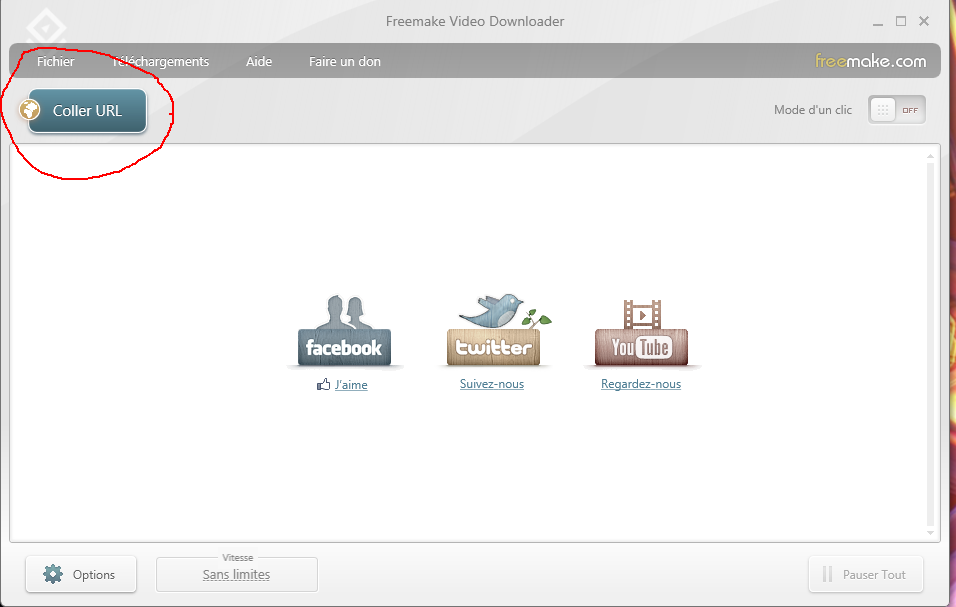Open the Faire un don menu
Screen dimensions: 956x607
[x=344, y=62]
